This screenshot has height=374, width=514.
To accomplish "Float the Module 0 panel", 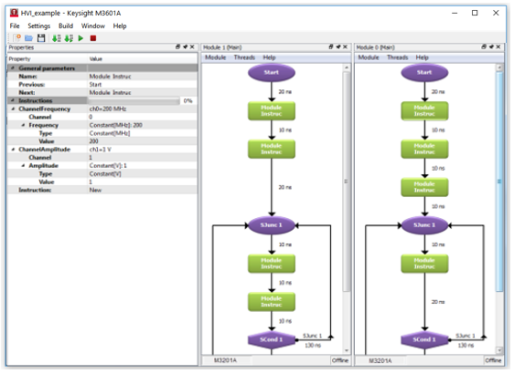I will pos(484,47).
